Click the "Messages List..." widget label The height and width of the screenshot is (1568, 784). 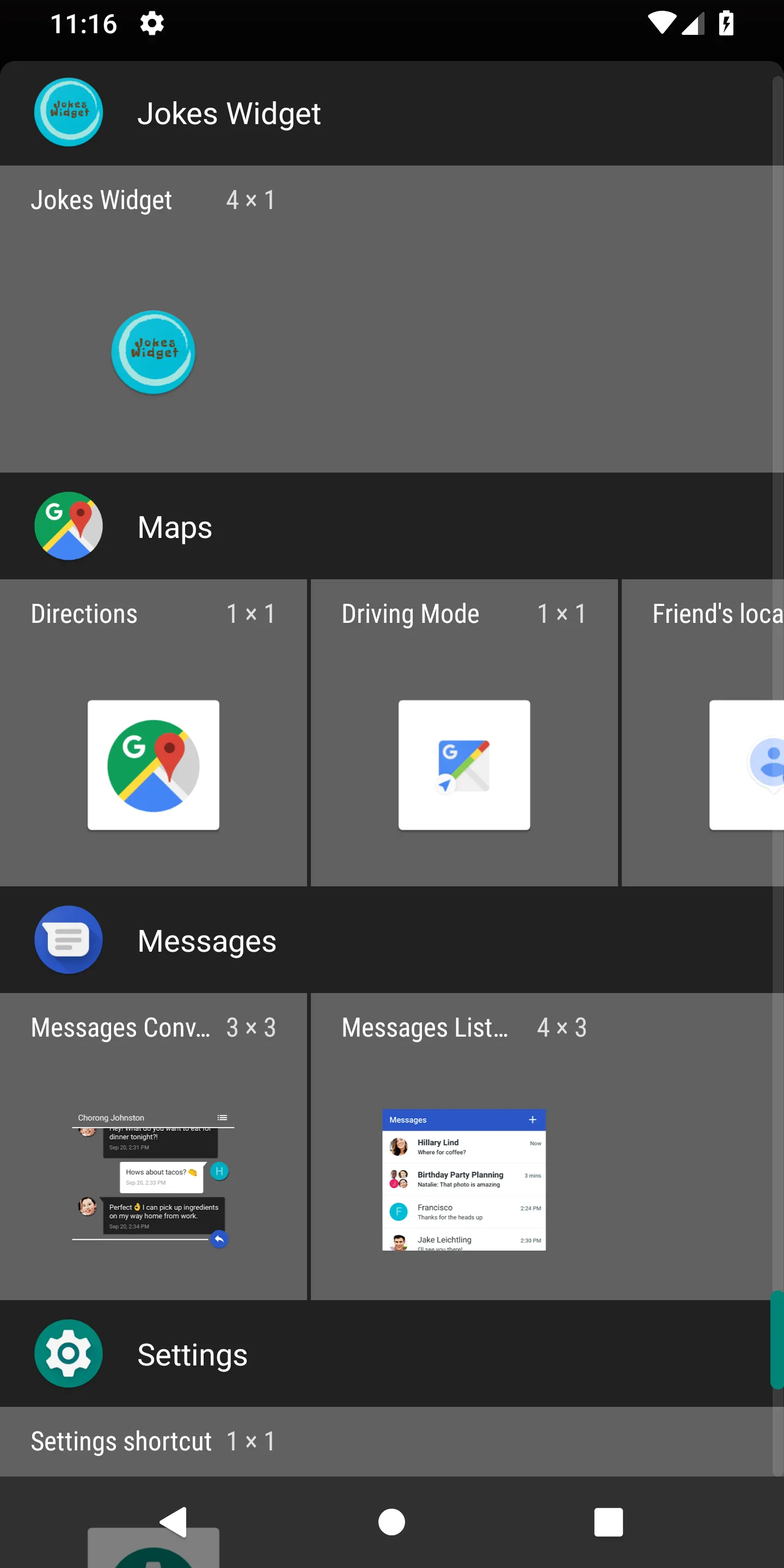click(425, 1027)
